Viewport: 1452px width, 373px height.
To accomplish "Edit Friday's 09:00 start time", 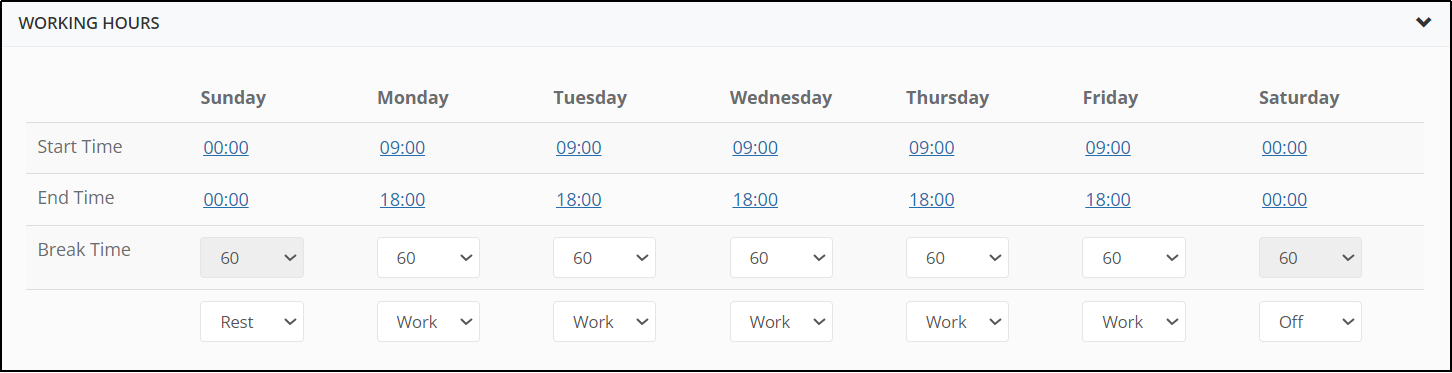I will point(1108,148).
